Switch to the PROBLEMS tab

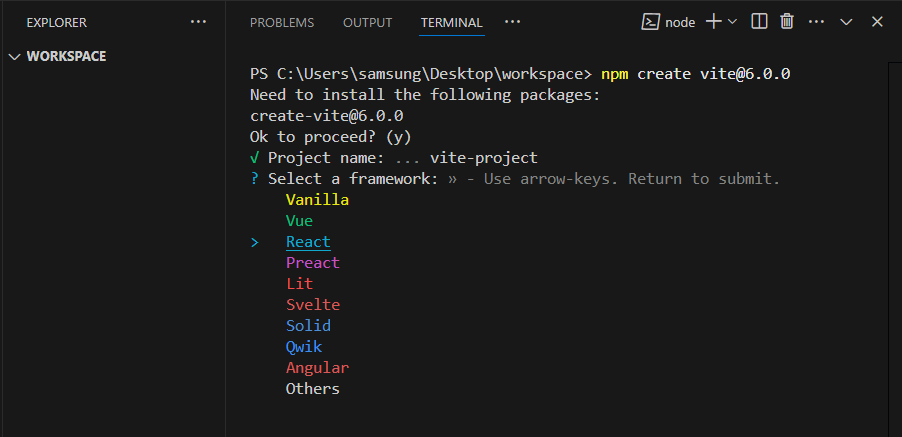pyautogui.click(x=282, y=22)
